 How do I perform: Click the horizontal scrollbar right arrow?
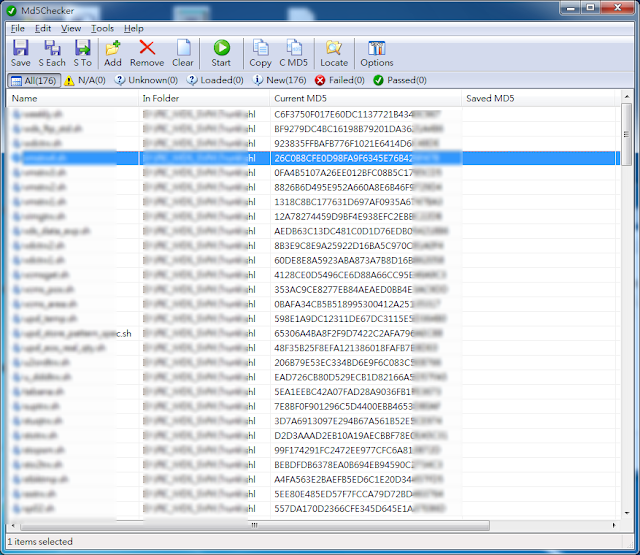[x=614, y=525]
